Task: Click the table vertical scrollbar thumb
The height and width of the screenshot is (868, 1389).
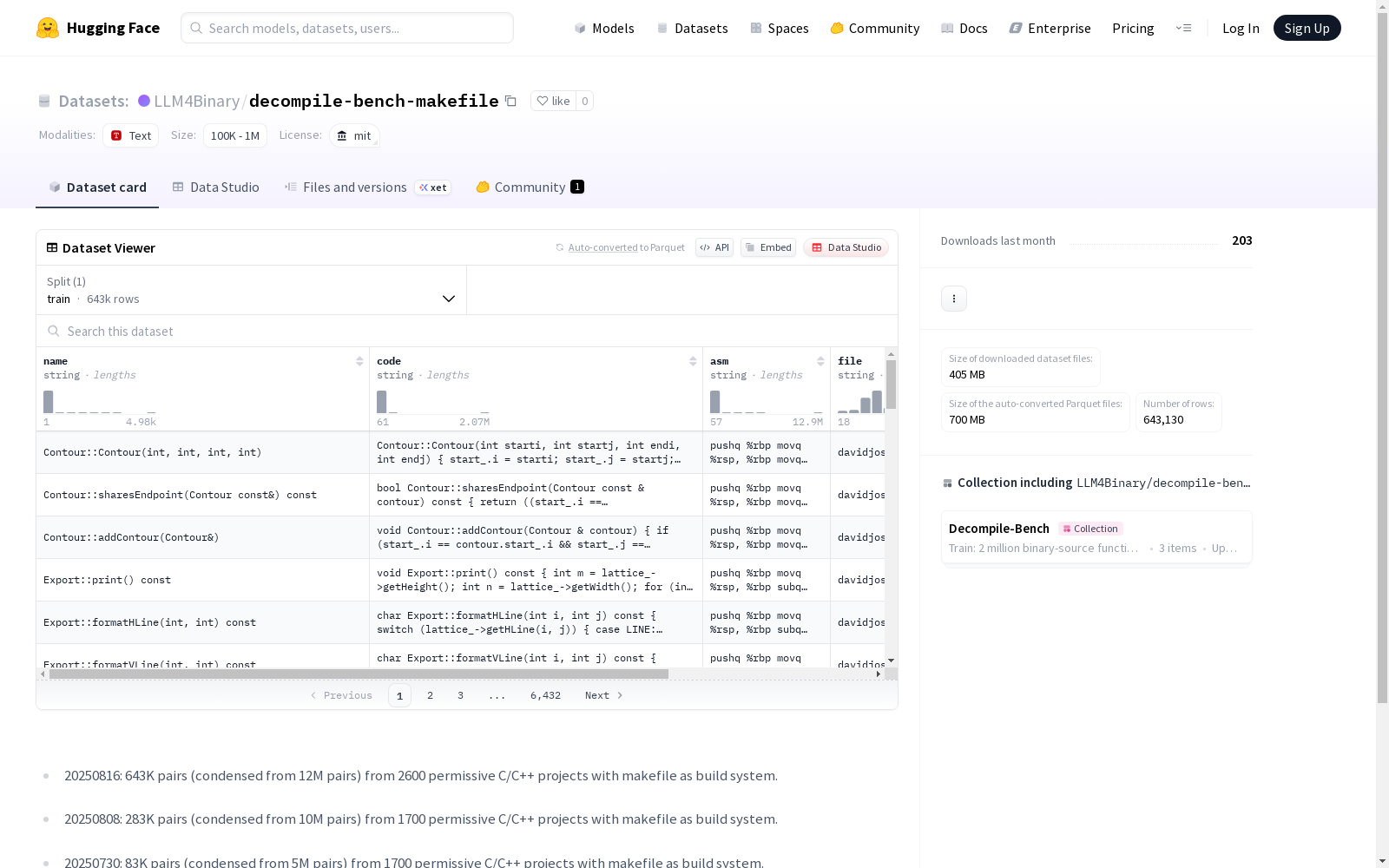Action: pyautogui.click(x=891, y=385)
